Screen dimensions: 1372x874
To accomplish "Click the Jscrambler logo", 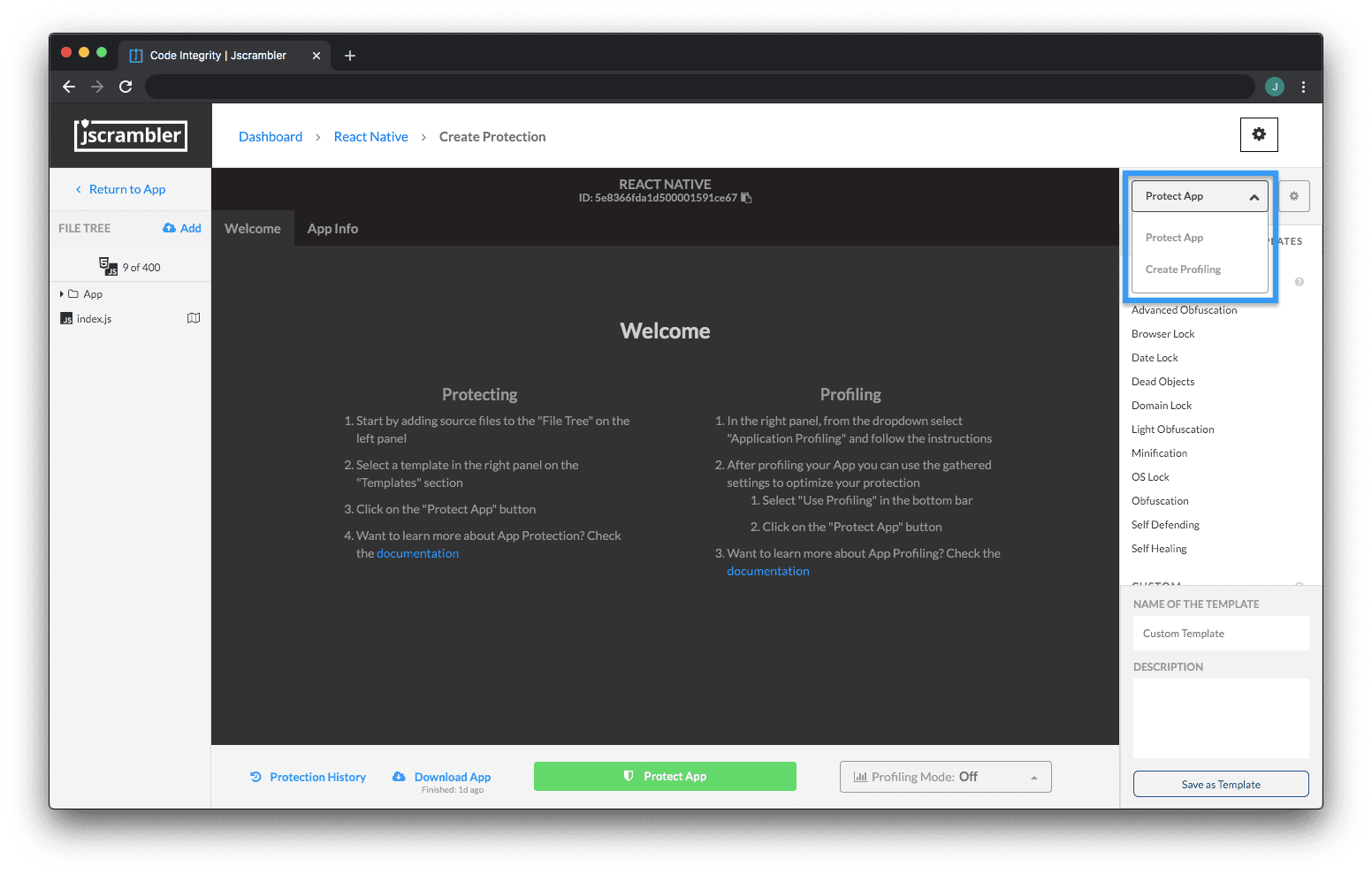I will point(131,135).
